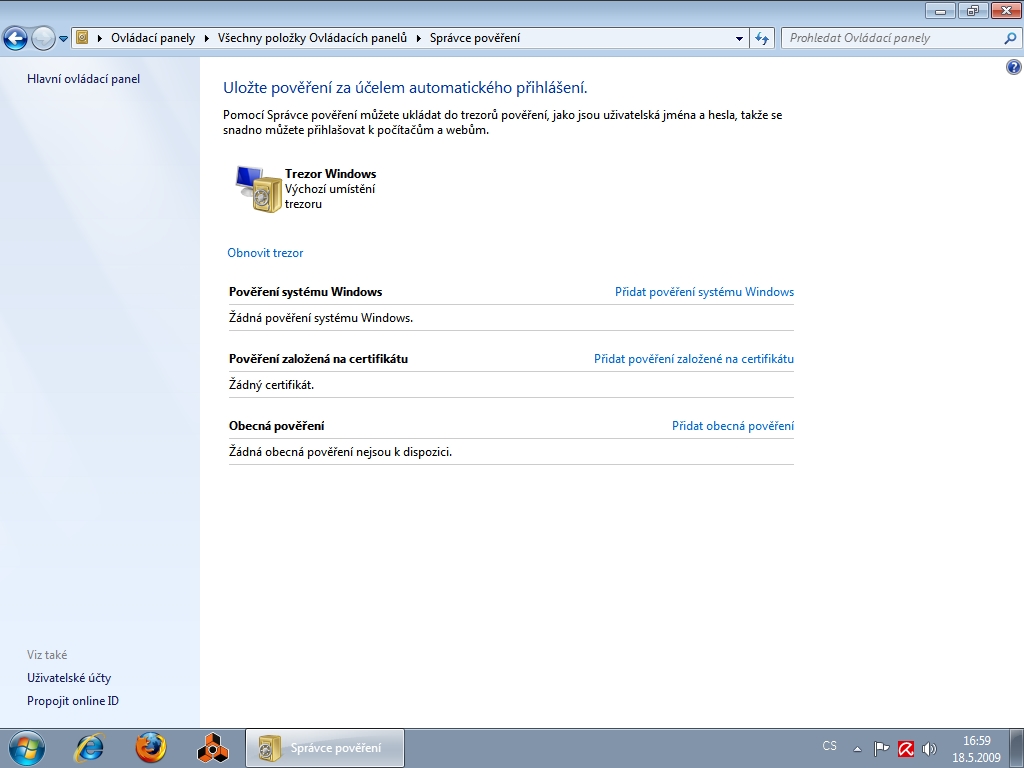1024x768 pixels.
Task: Click the Pověření systému Windows heading
Action: click(306, 292)
